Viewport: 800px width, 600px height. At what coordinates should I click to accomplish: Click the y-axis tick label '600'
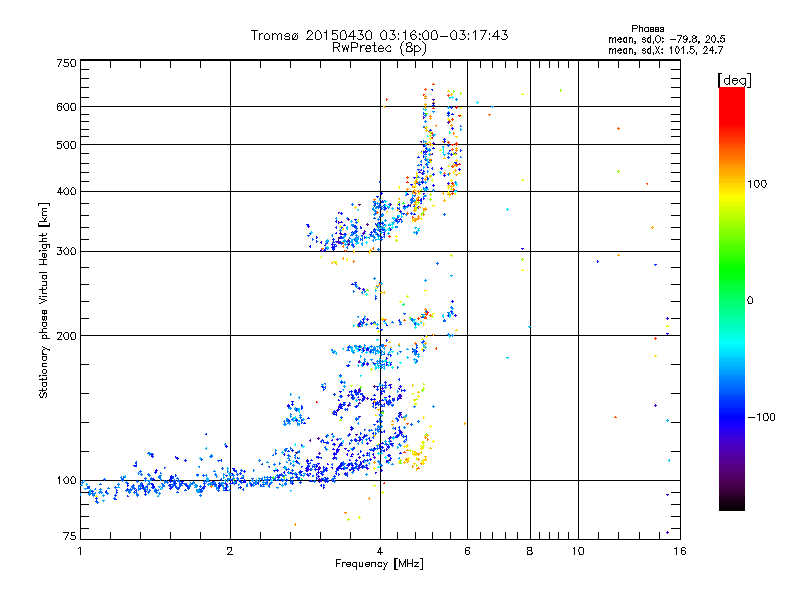[66, 107]
